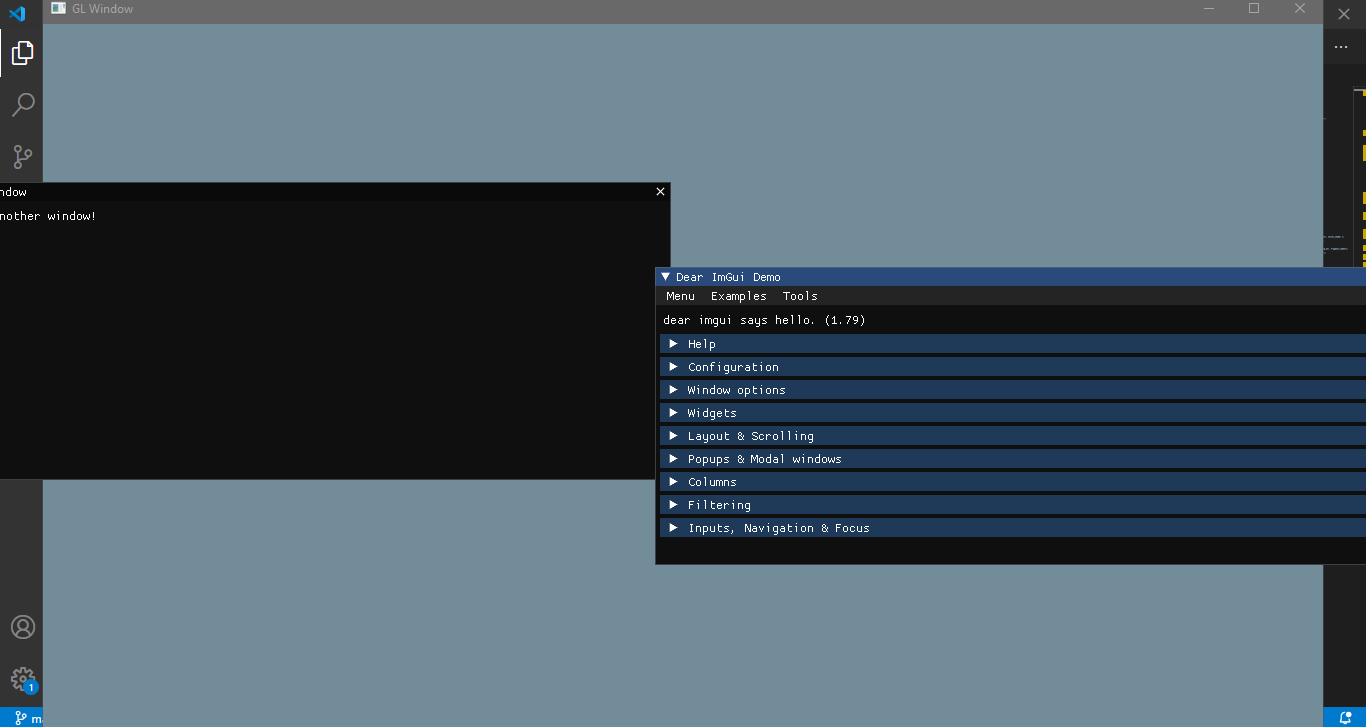The width and height of the screenshot is (1366, 727).
Task: Expand the Window options section
Action: 1012,390
